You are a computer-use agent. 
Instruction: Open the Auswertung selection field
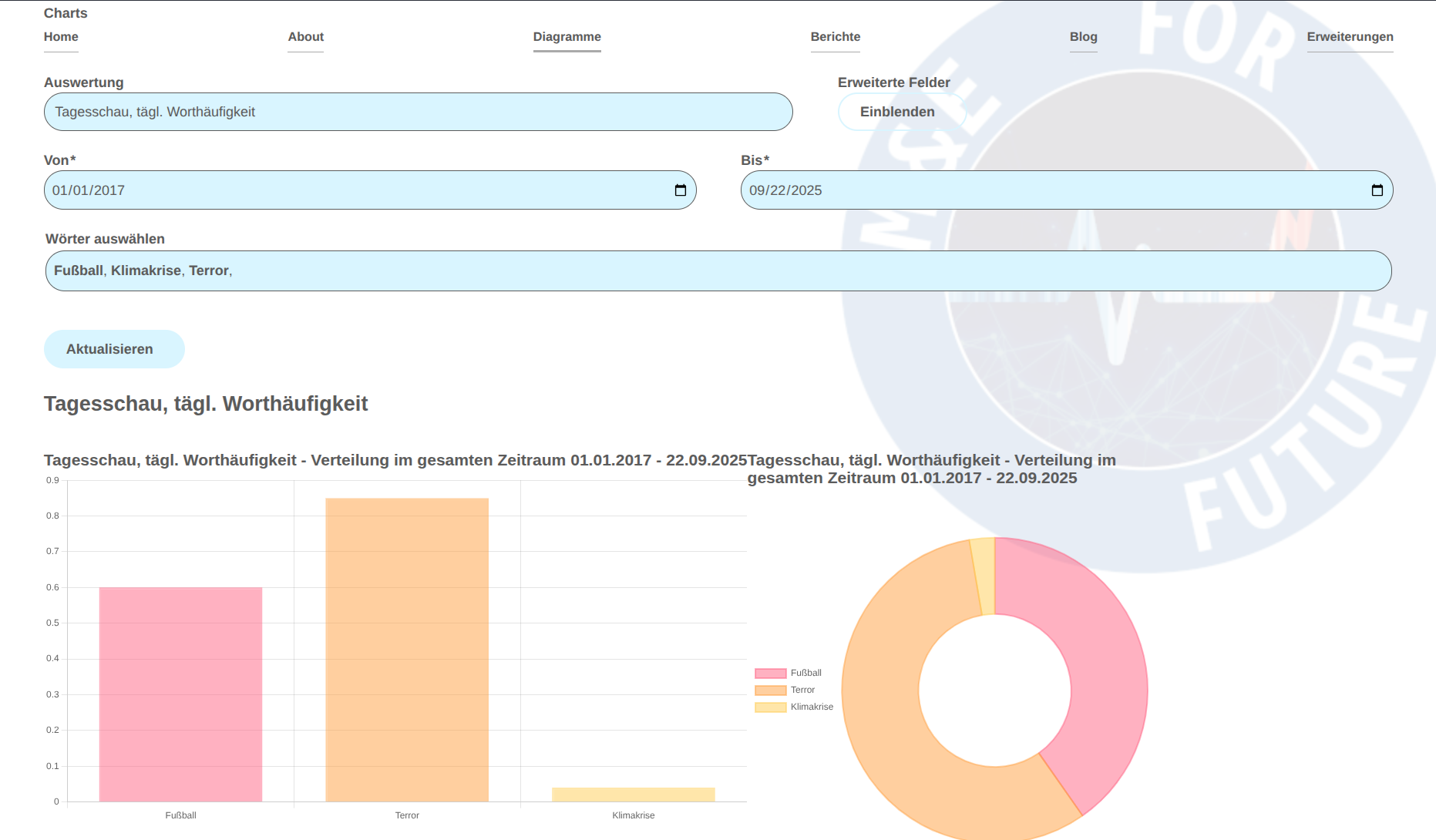(418, 112)
